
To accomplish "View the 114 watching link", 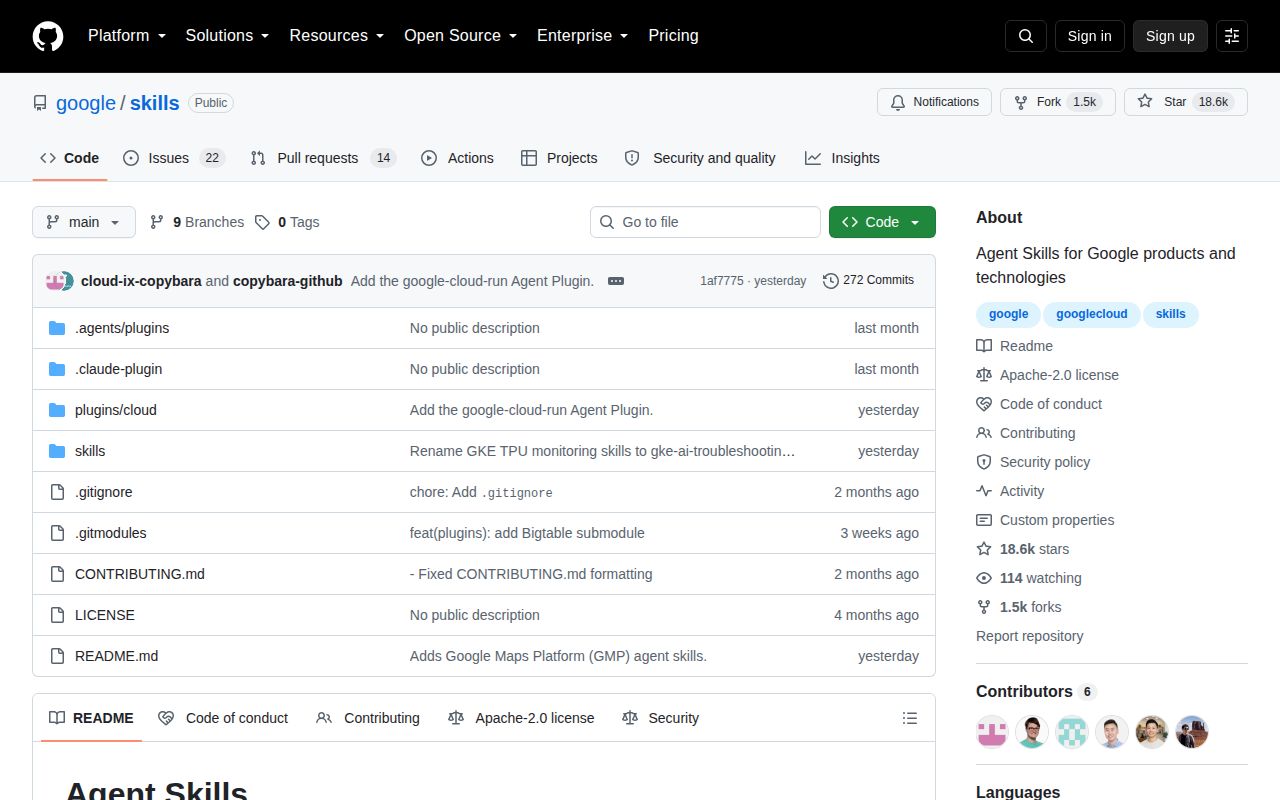I will click(1029, 578).
